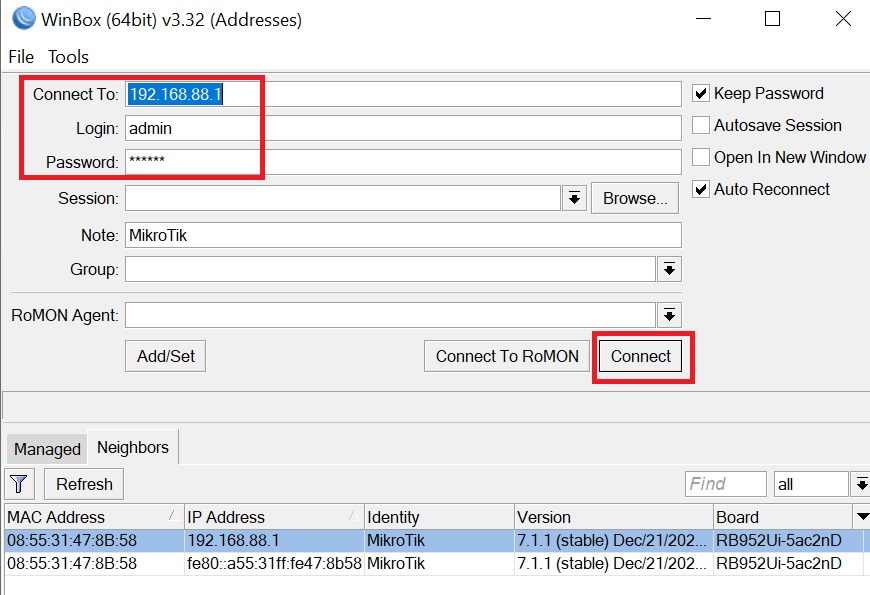
Task: Switch to the Neighbors tab
Action: point(133,447)
